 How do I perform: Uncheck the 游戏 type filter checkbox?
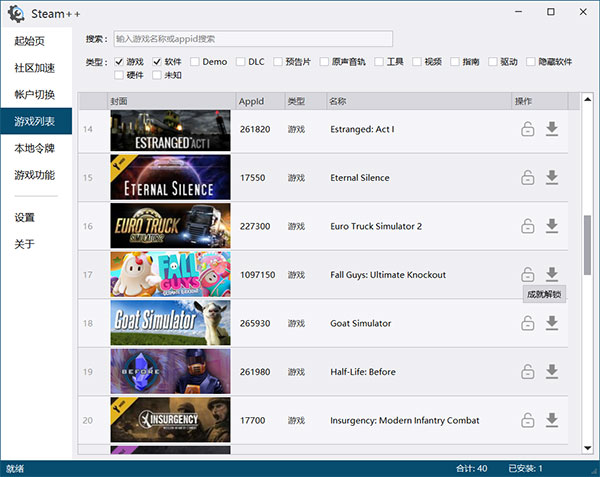coord(120,62)
